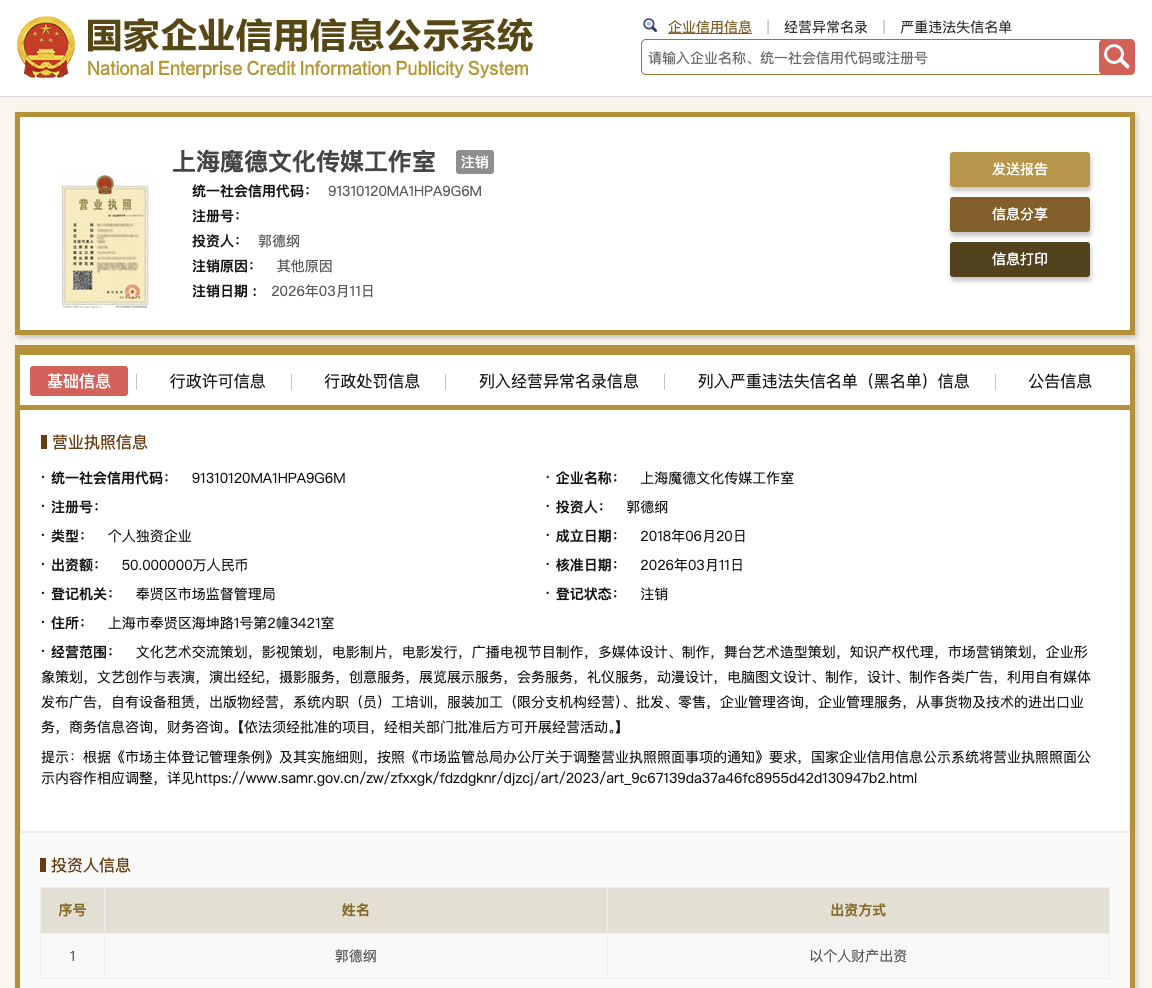Open the 企业信用信息 link

click(710, 27)
